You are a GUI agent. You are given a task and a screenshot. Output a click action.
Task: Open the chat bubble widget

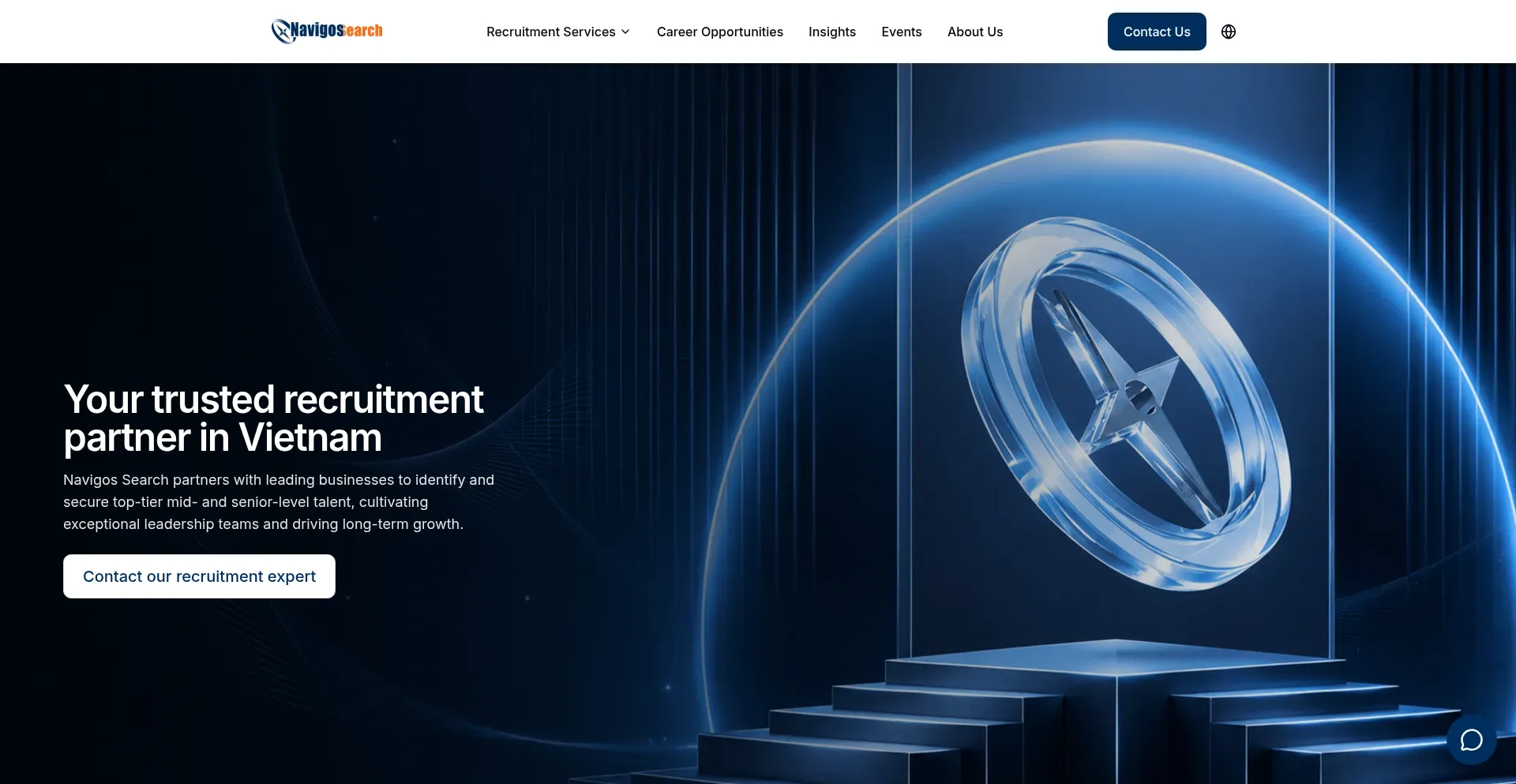pos(1471,740)
